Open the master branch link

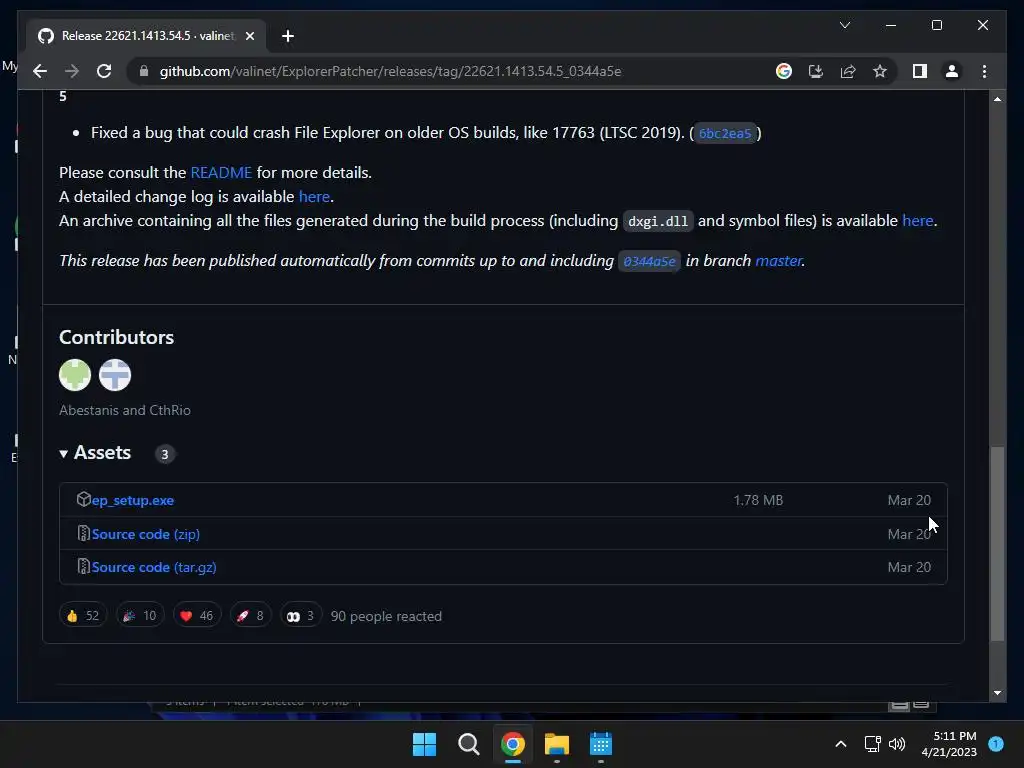click(778, 261)
